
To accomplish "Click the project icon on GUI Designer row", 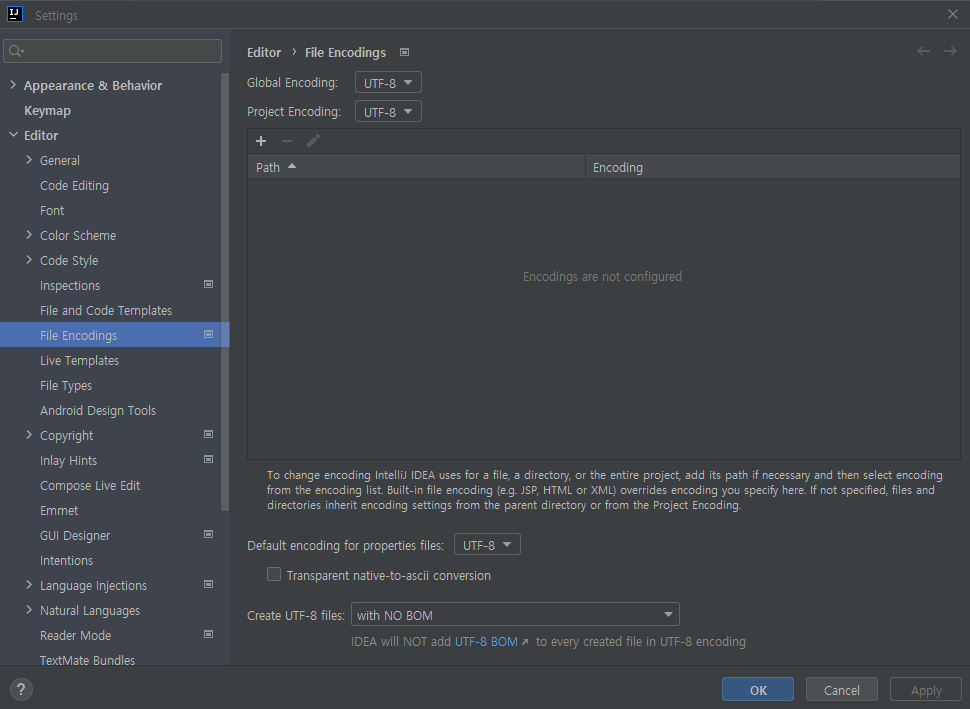I will click(x=208, y=535).
